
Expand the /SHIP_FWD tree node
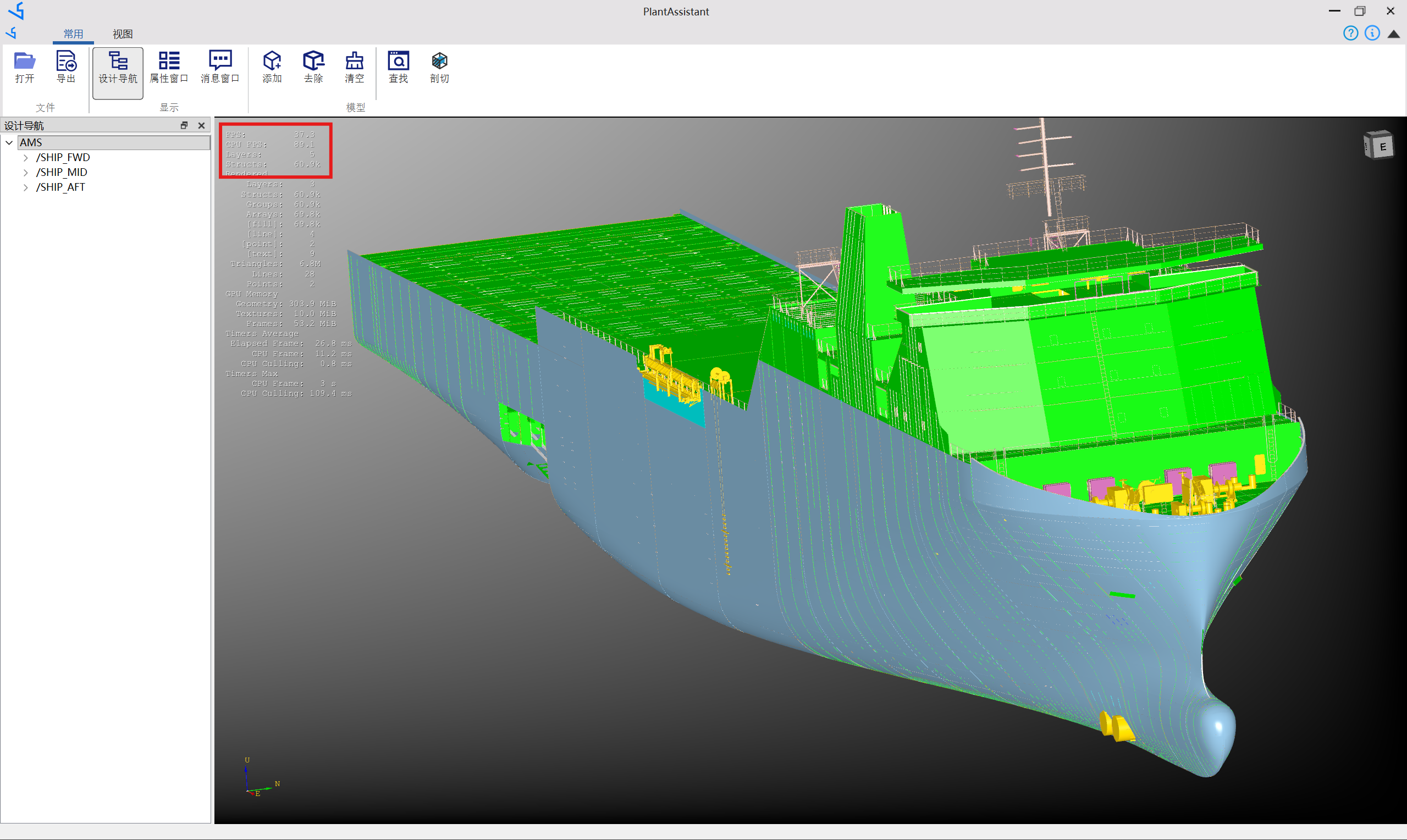tap(25, 157)
